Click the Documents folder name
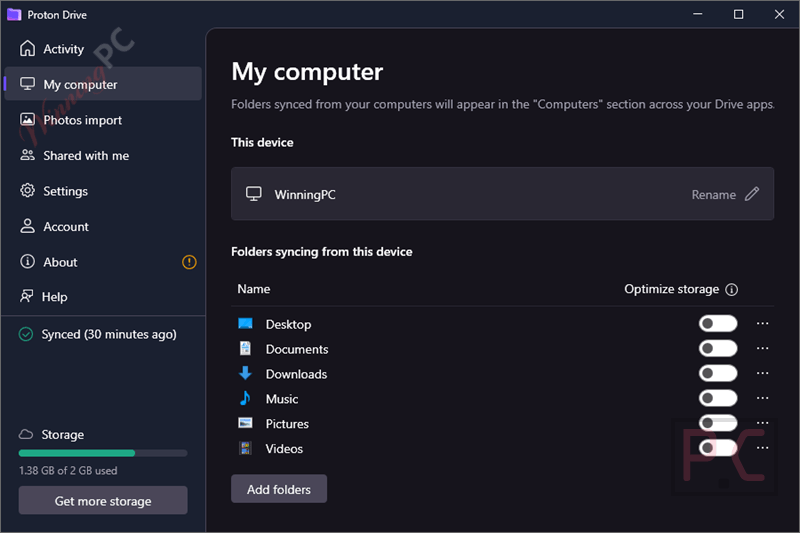 coord(296,349)
